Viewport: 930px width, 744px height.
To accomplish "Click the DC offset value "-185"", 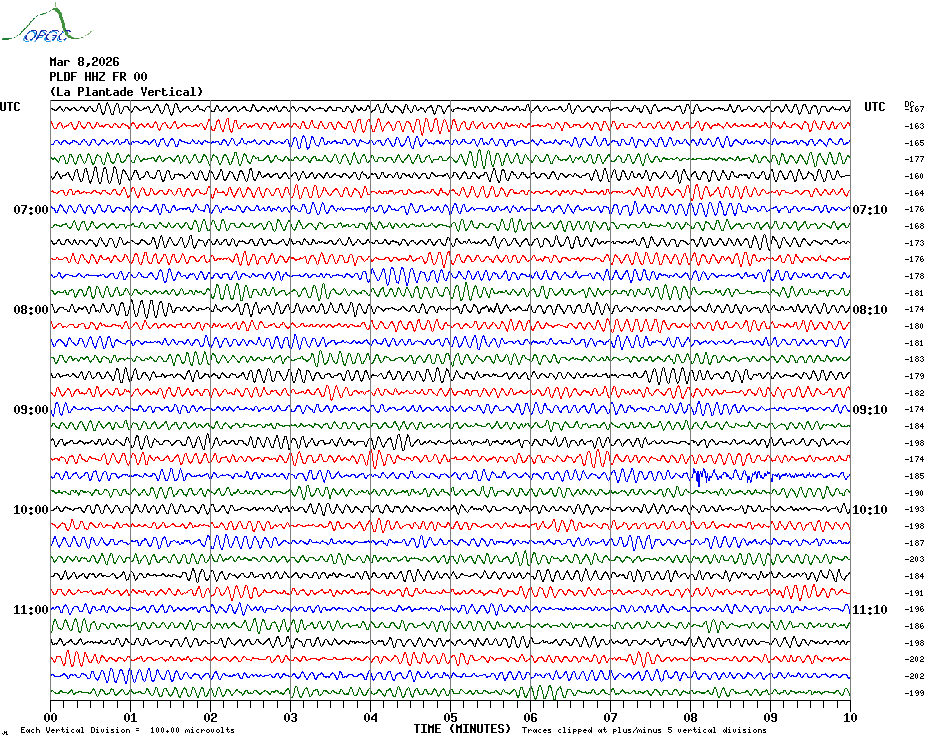I will (x=915, y=476).
